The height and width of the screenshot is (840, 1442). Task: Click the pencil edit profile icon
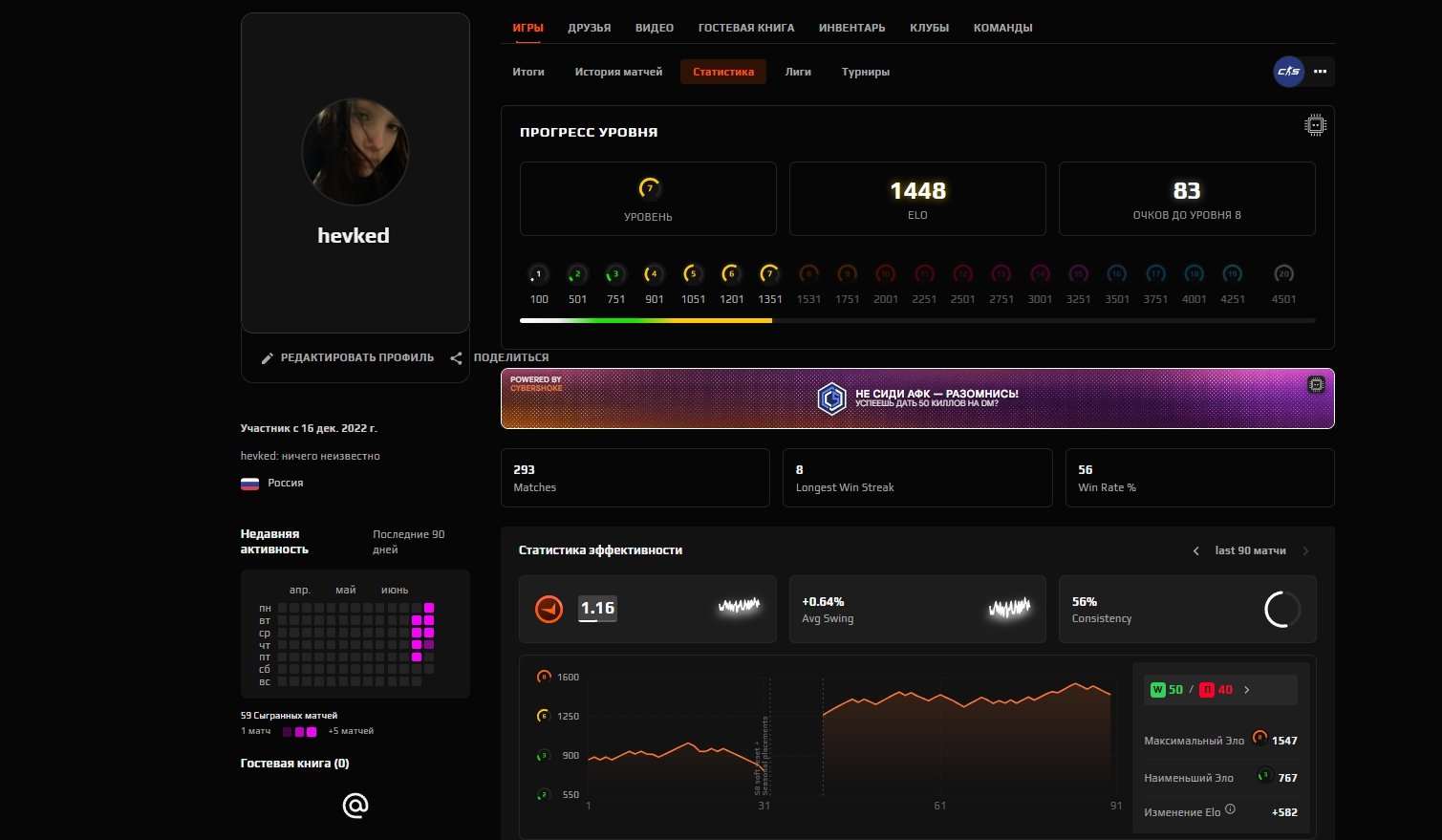point(268,358)
